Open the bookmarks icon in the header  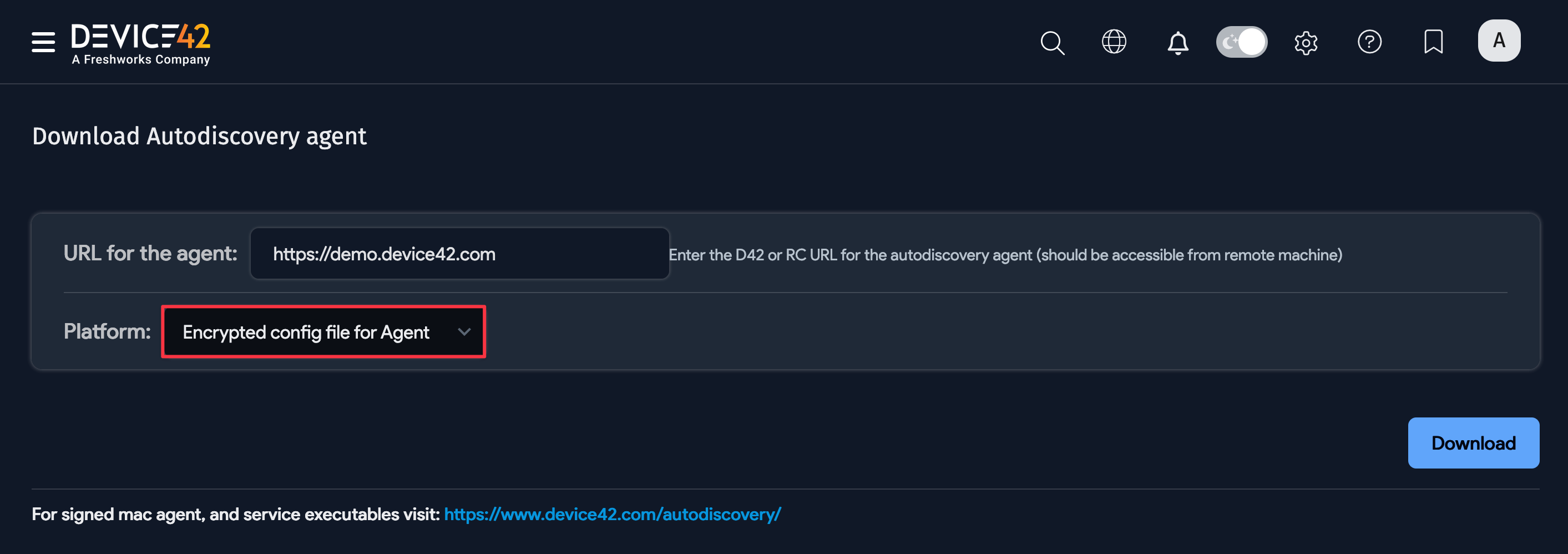pyautogui.click(x=1434, y=42)
